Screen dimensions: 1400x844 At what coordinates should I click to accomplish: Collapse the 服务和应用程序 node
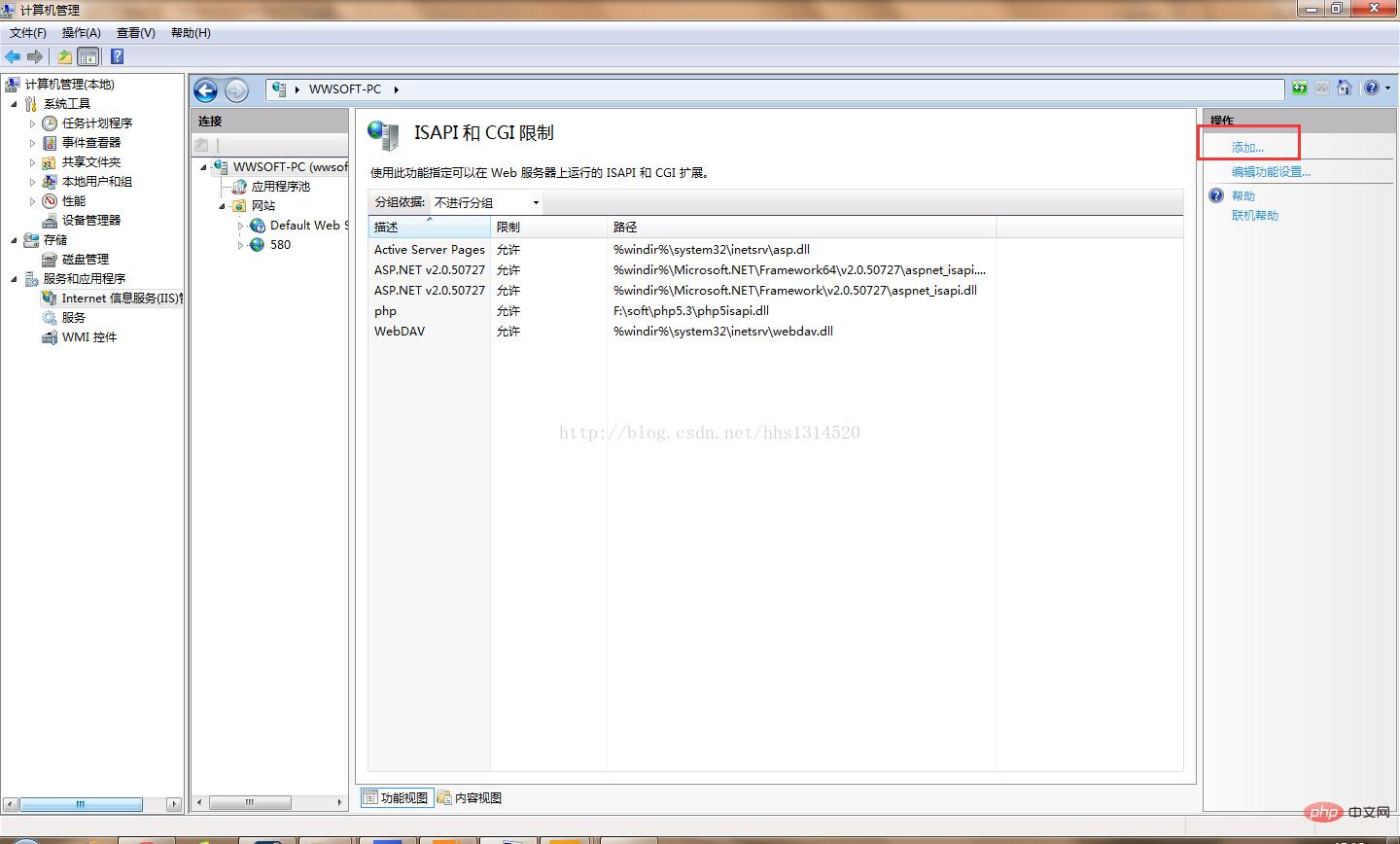click(x=14, y=279)
